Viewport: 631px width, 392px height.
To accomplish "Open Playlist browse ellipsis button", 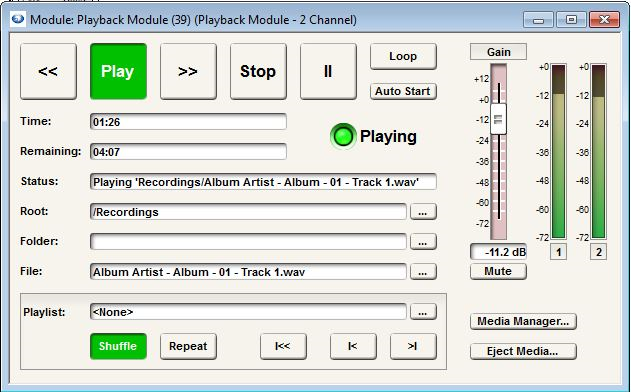I will (x=423, y=312).
